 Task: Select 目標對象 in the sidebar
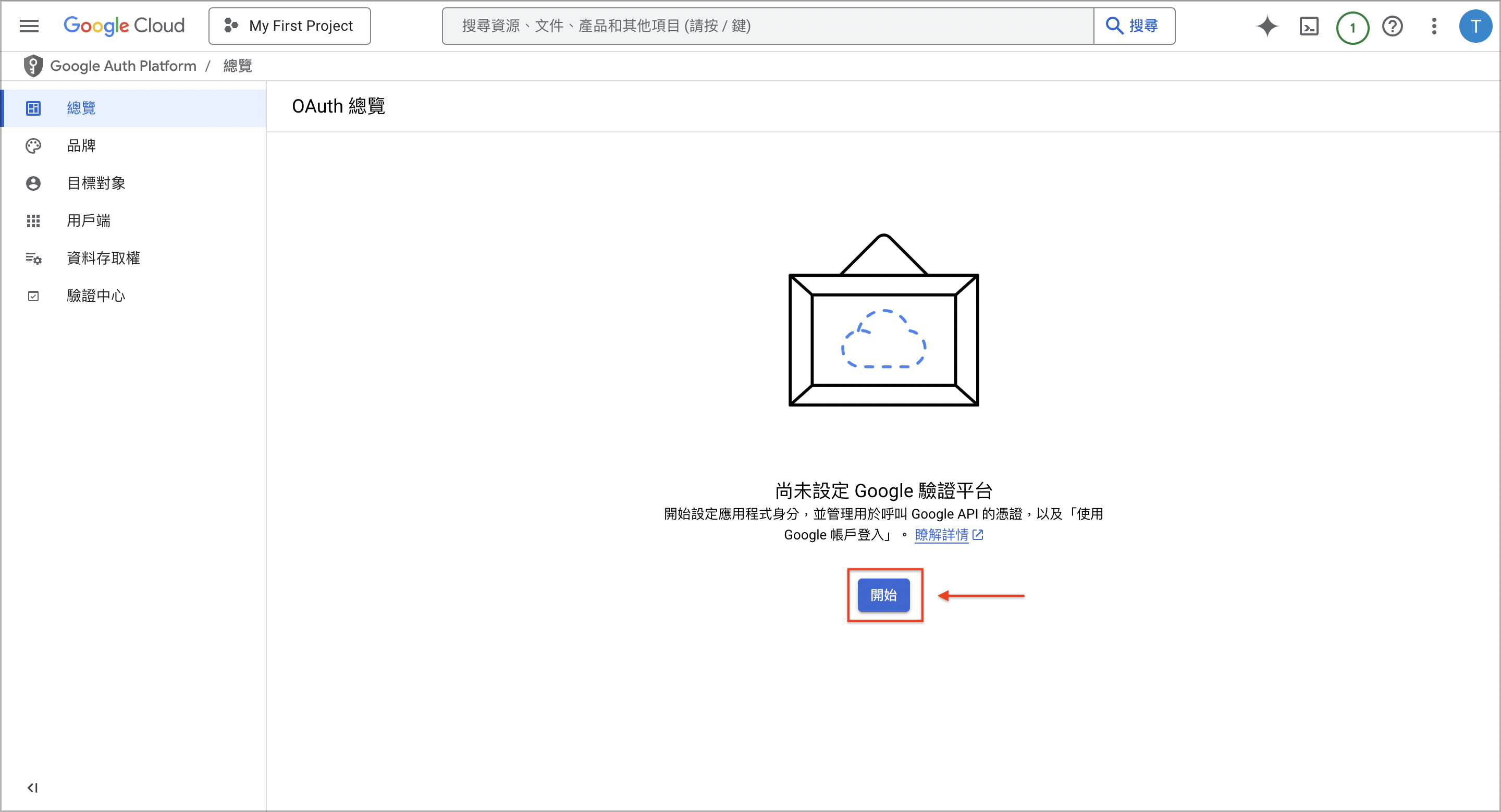coord(134,183)
